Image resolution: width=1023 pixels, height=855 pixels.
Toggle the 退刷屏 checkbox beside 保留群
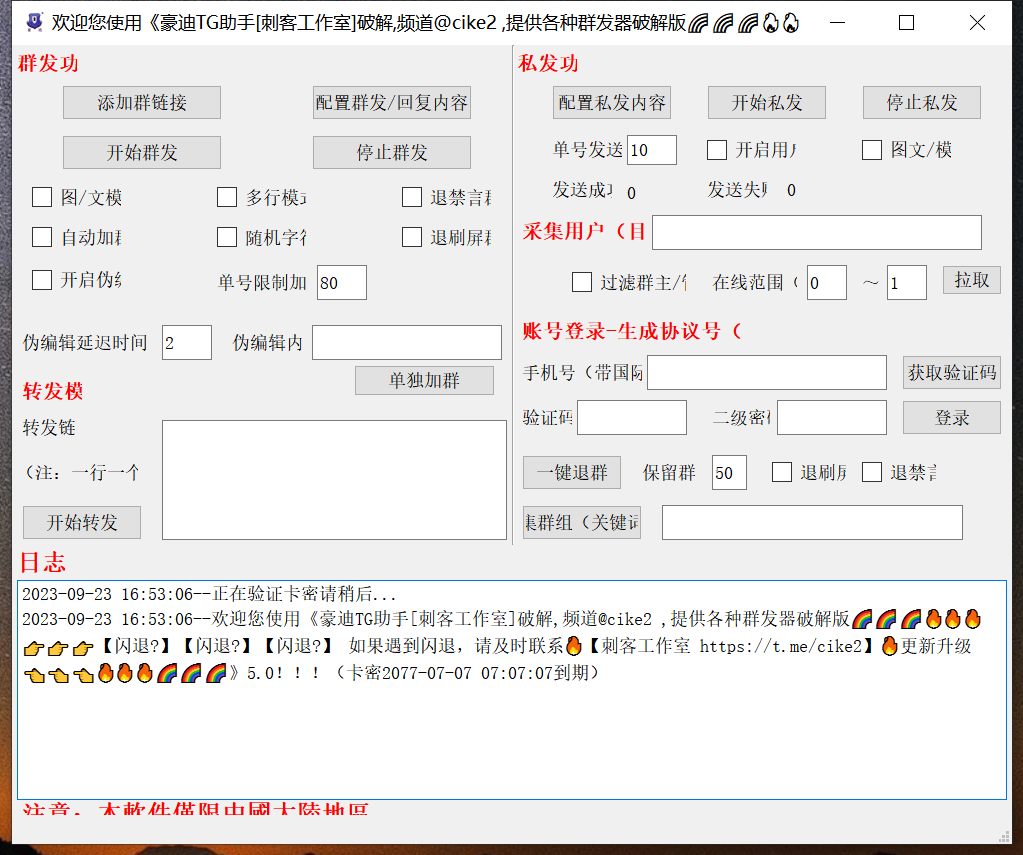coord(782,472)
